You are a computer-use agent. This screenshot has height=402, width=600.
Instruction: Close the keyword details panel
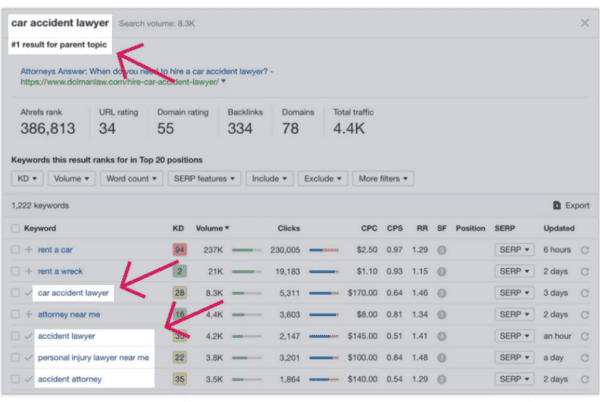click(x=585, y=21)
